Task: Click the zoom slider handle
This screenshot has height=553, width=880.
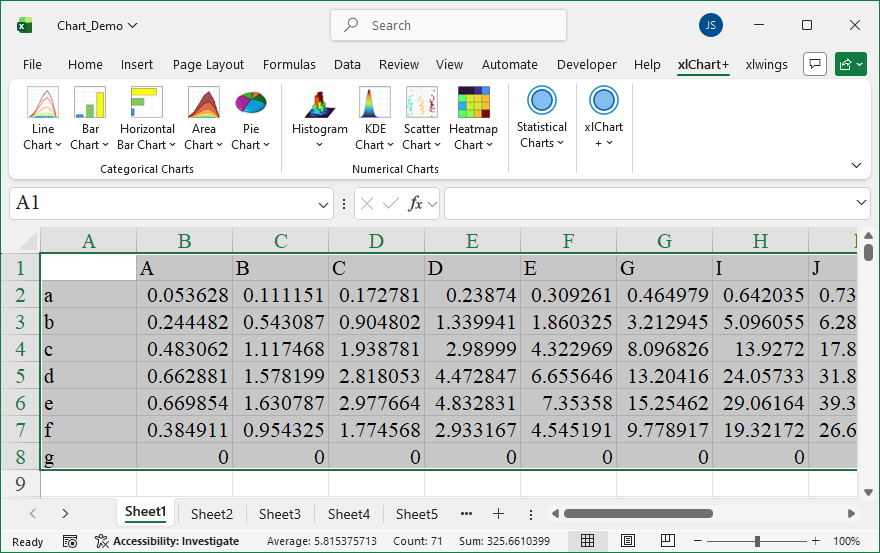Action: 758,541
